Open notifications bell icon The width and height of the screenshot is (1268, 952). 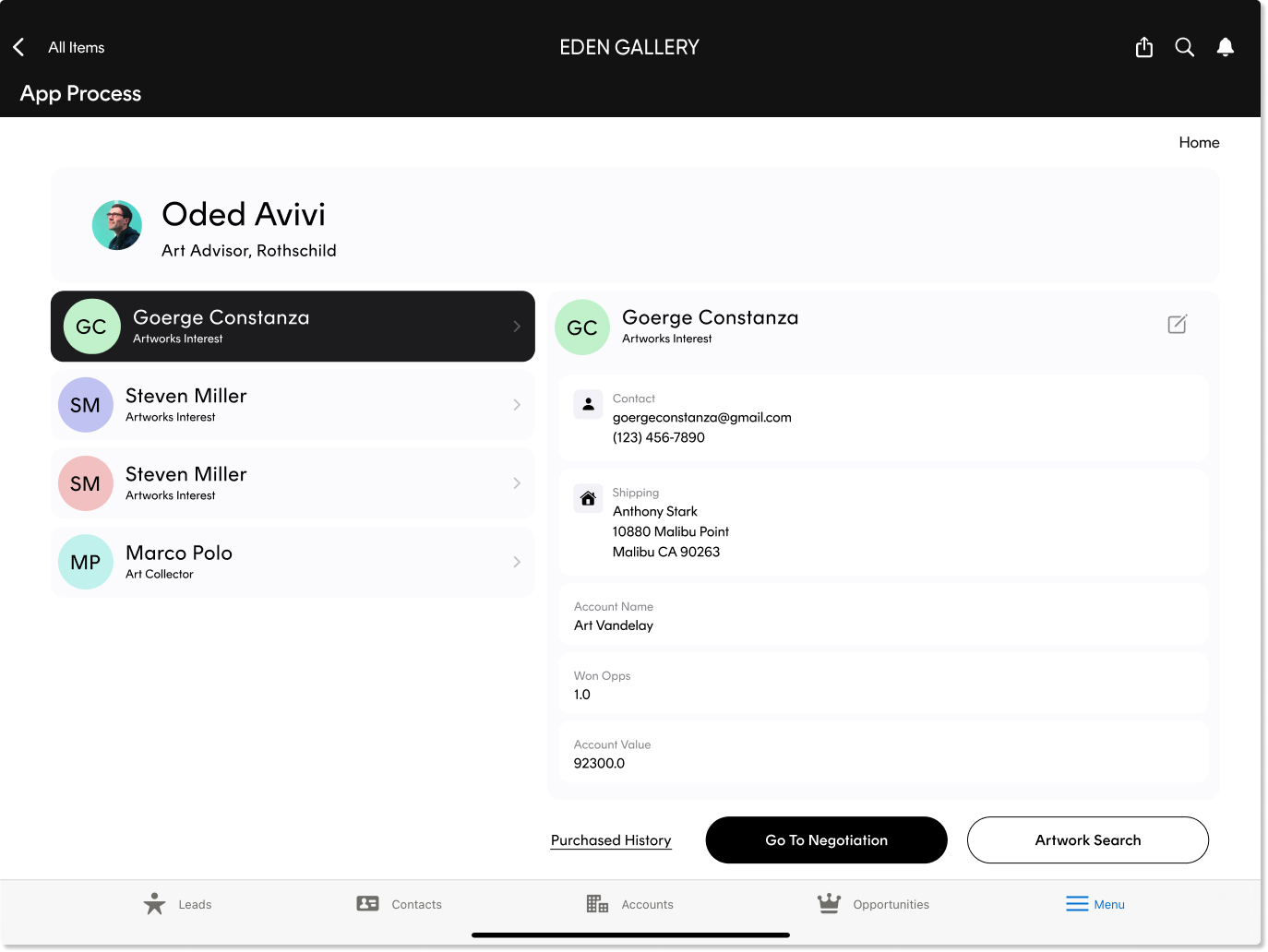1225,47
